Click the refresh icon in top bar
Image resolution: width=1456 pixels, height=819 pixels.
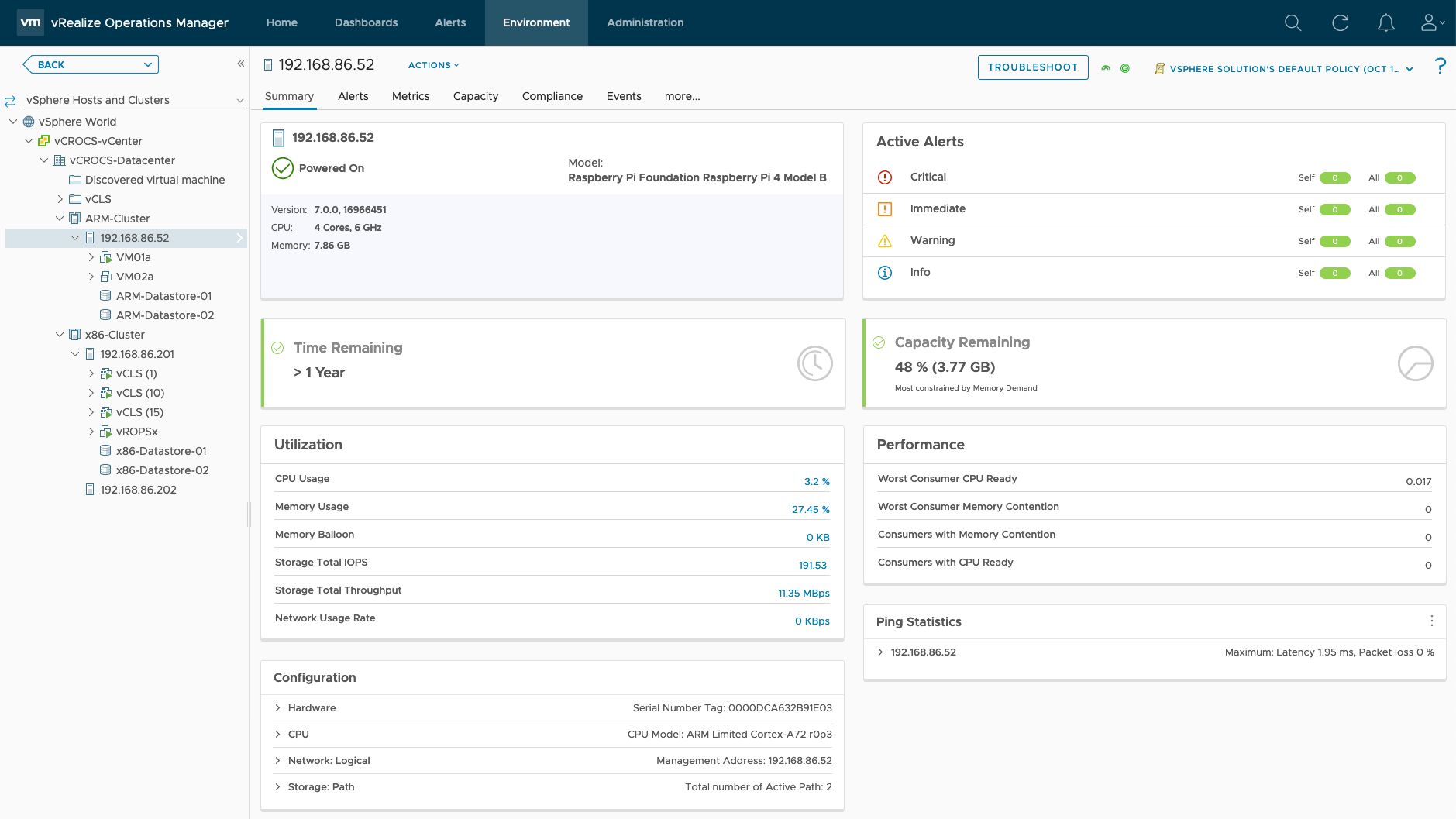coord(1340,23)
